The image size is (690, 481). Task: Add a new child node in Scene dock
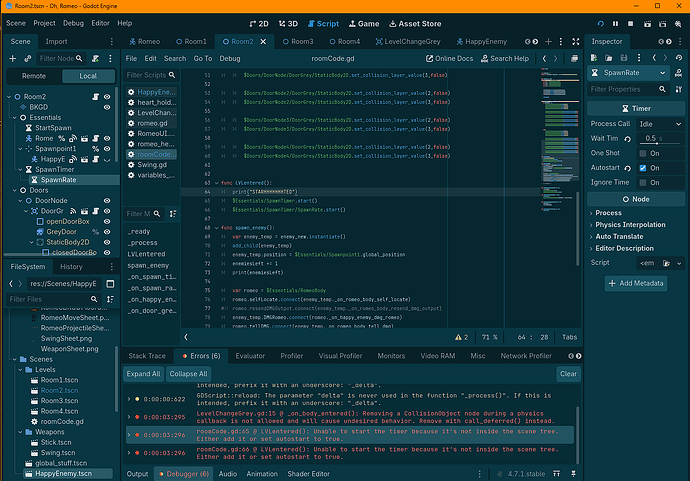[x=12, y=59]
